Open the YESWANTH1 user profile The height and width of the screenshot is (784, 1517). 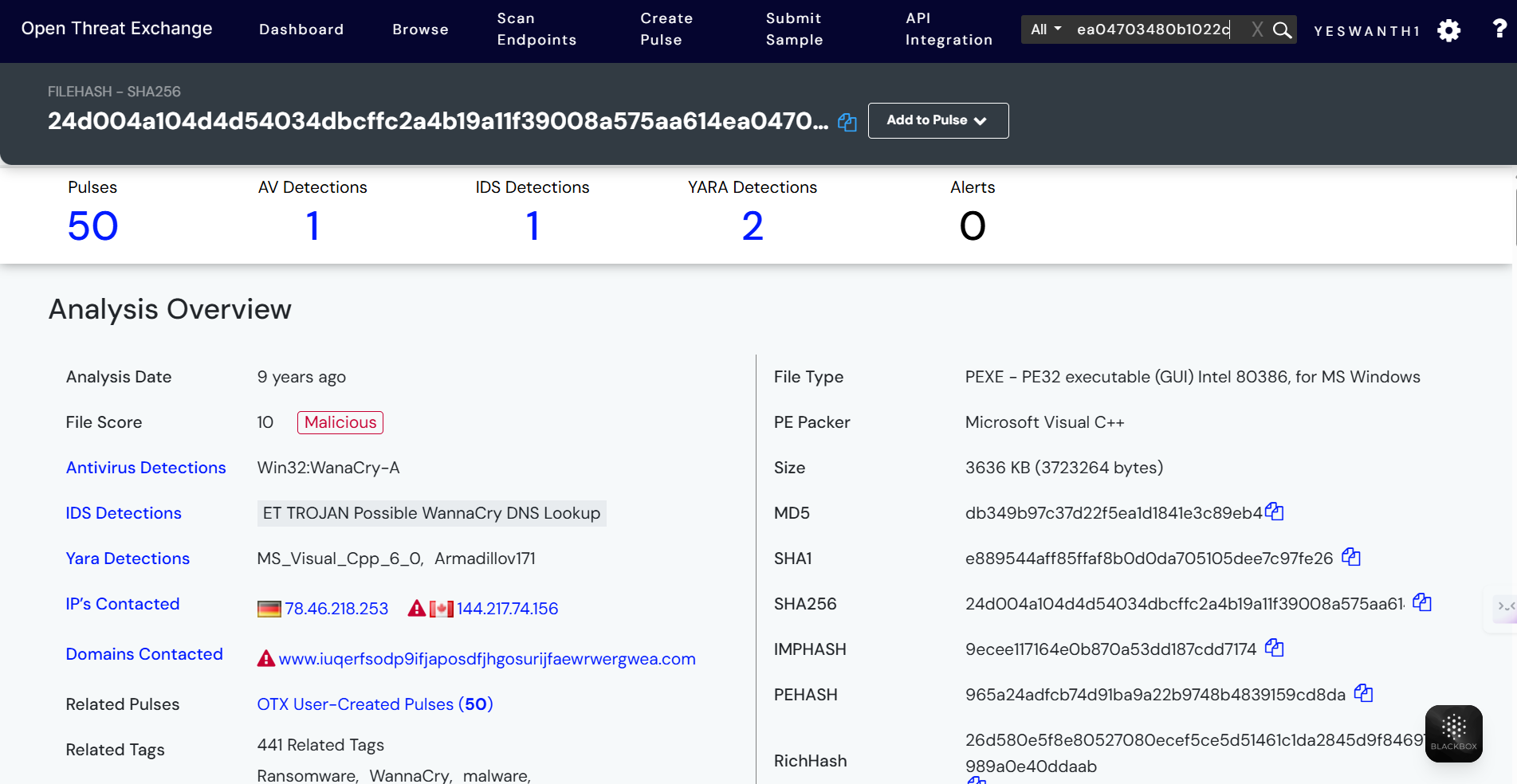coord(1366,31)
